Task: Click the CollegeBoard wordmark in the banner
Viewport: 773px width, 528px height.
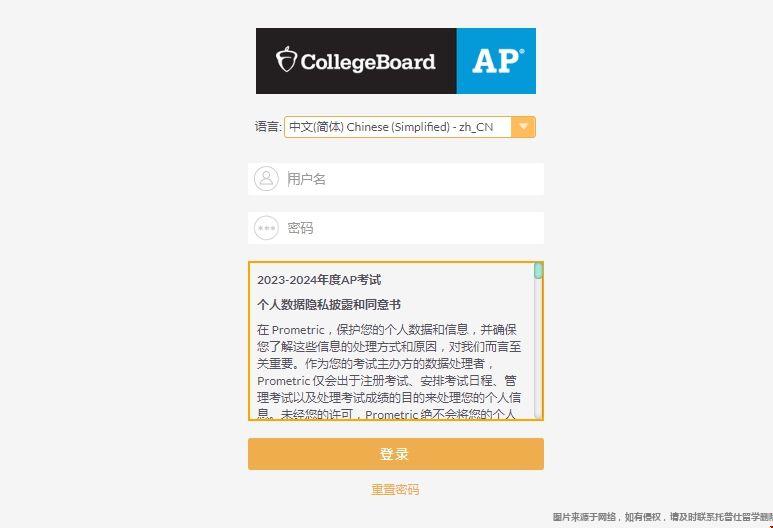Action: pos(367,62)
